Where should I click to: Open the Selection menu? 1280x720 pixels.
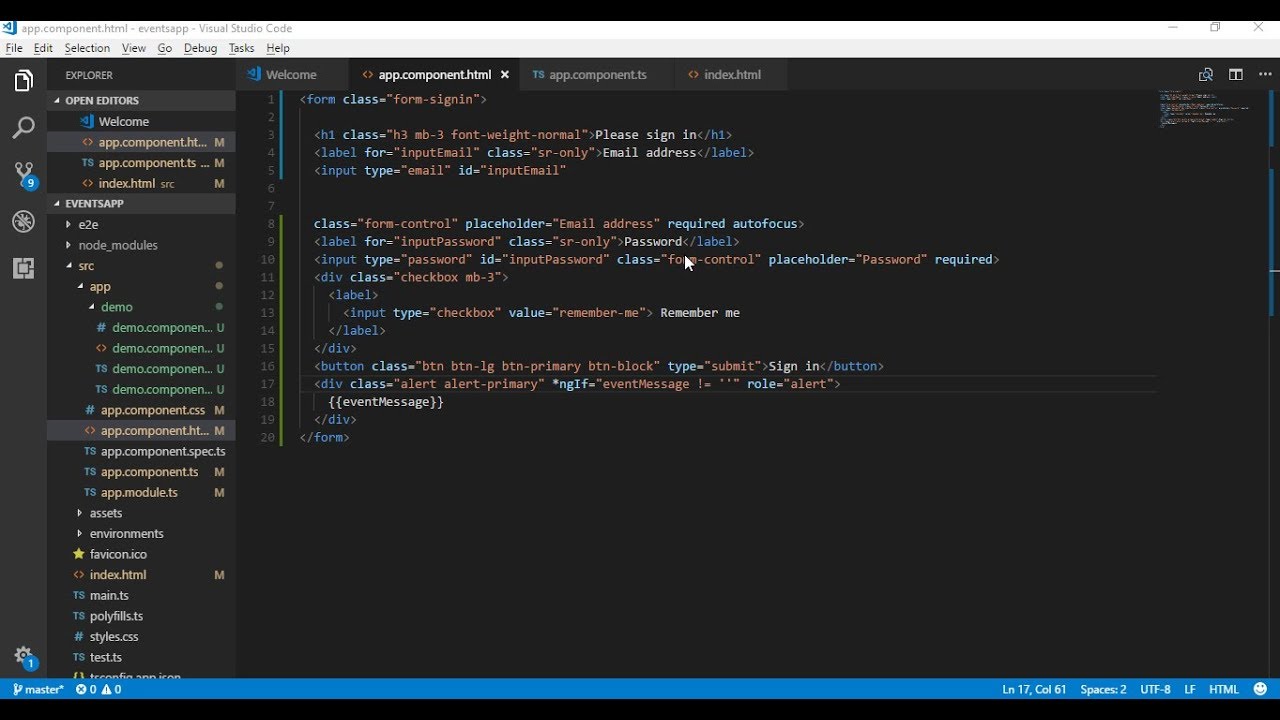87,48
